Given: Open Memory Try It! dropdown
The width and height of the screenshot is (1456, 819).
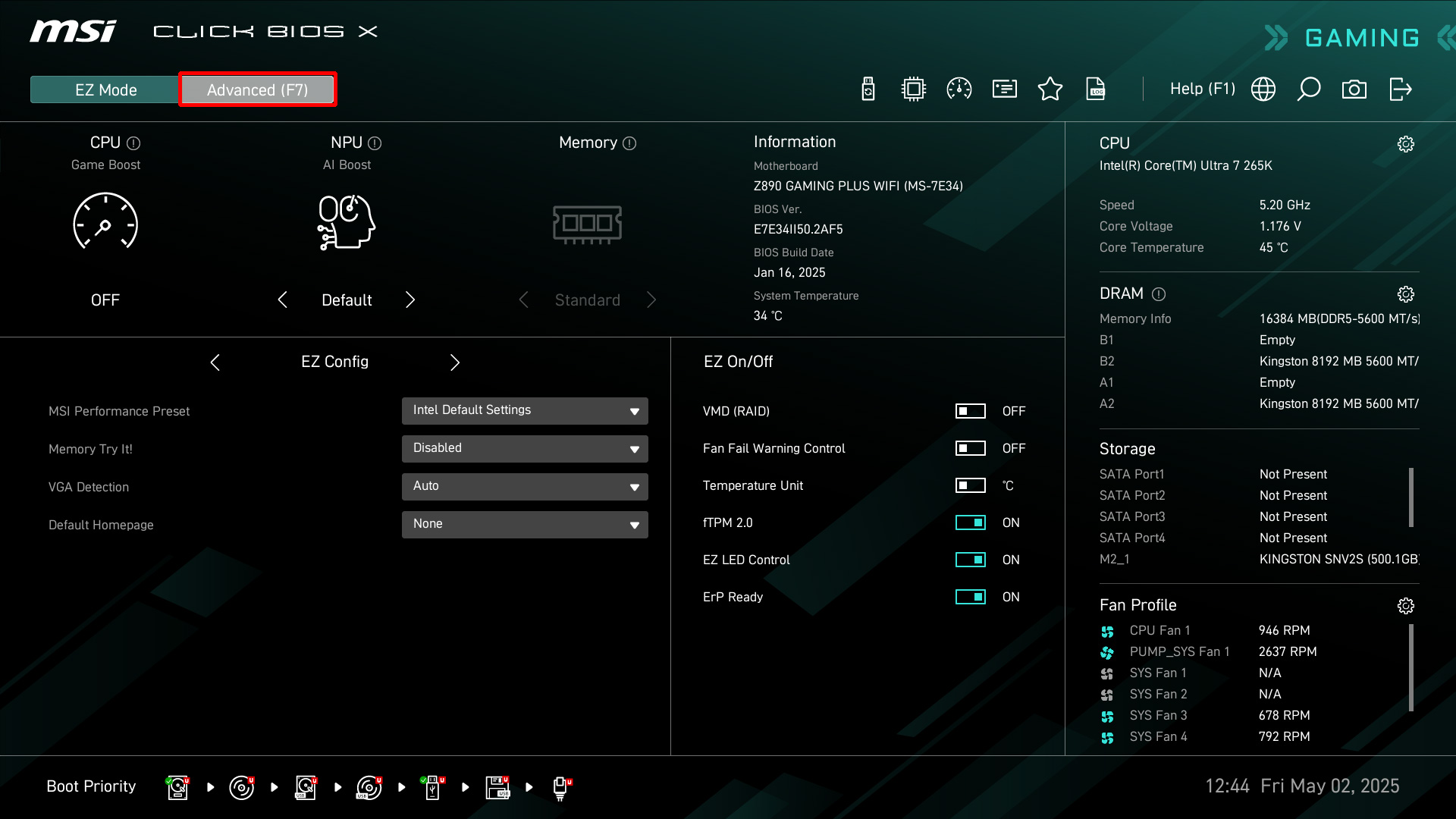Looking at the screenshot, I should 525,448.
